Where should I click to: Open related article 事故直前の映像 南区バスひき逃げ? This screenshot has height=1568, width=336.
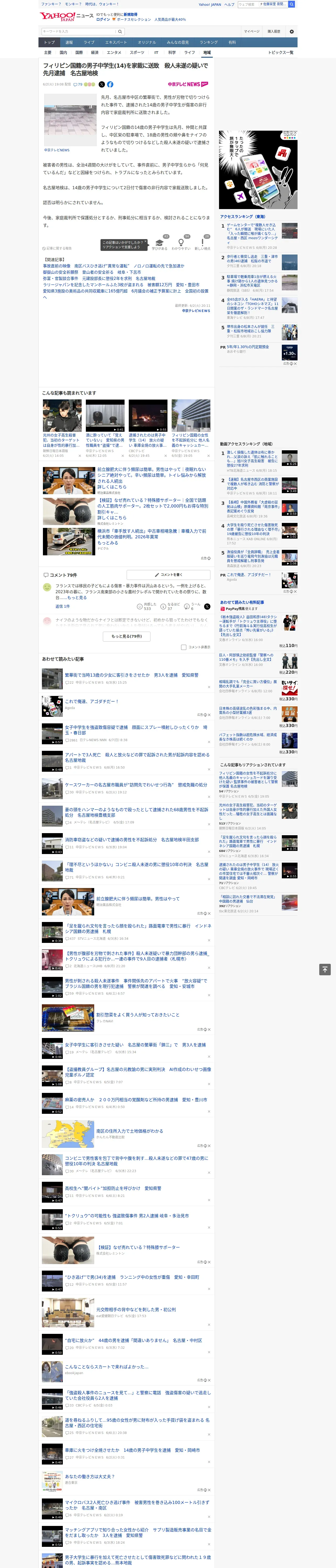pos(113,266)
